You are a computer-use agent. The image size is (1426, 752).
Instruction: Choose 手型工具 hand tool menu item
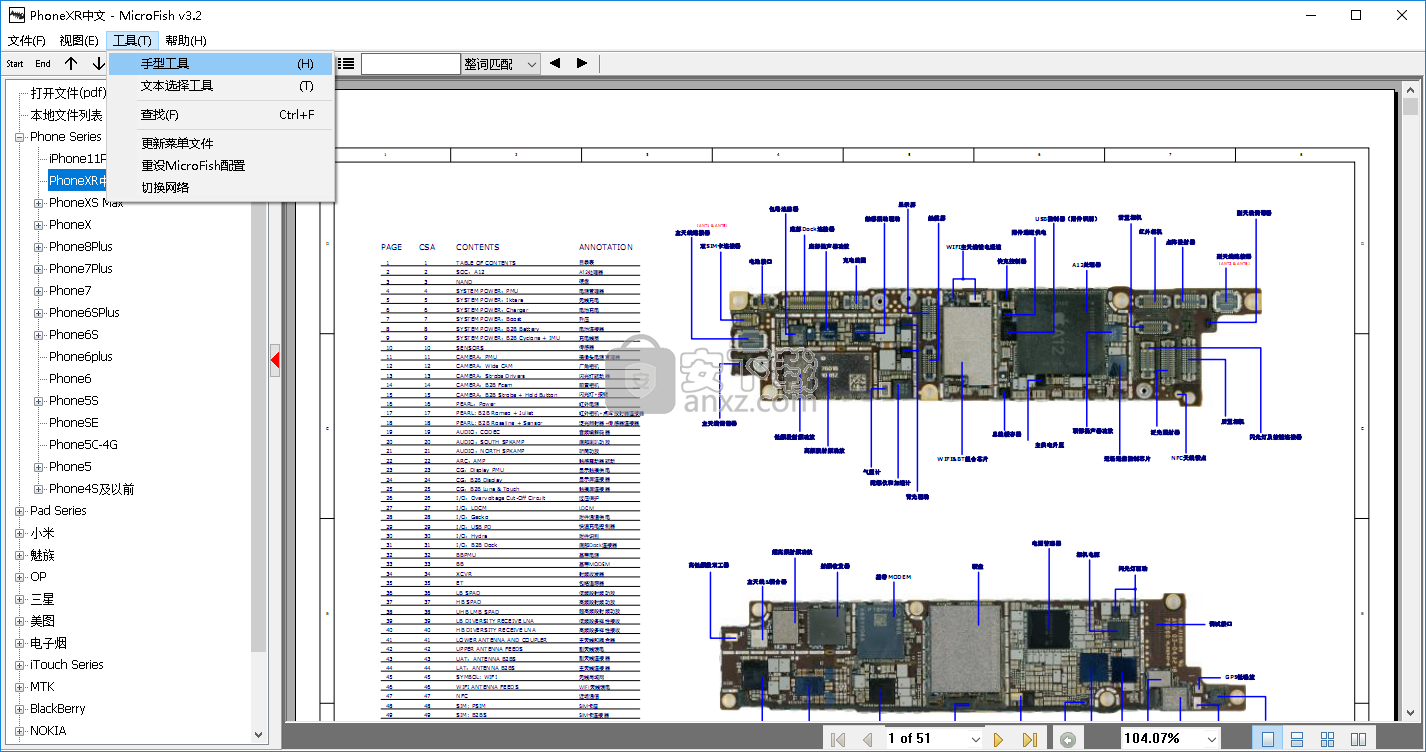pyautogui.click(x=220, y=64)
